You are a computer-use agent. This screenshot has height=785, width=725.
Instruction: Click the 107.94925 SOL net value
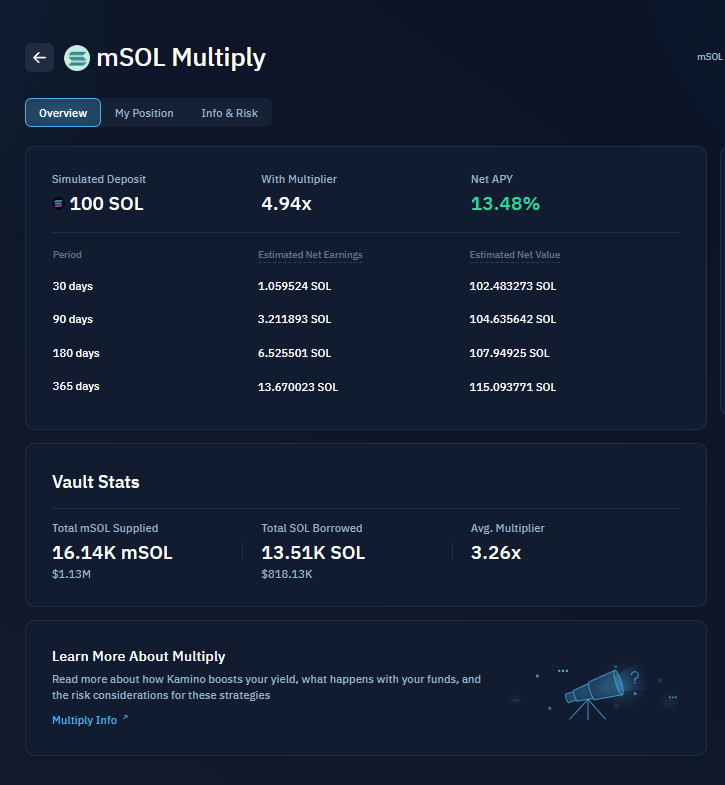pos(509,353)
